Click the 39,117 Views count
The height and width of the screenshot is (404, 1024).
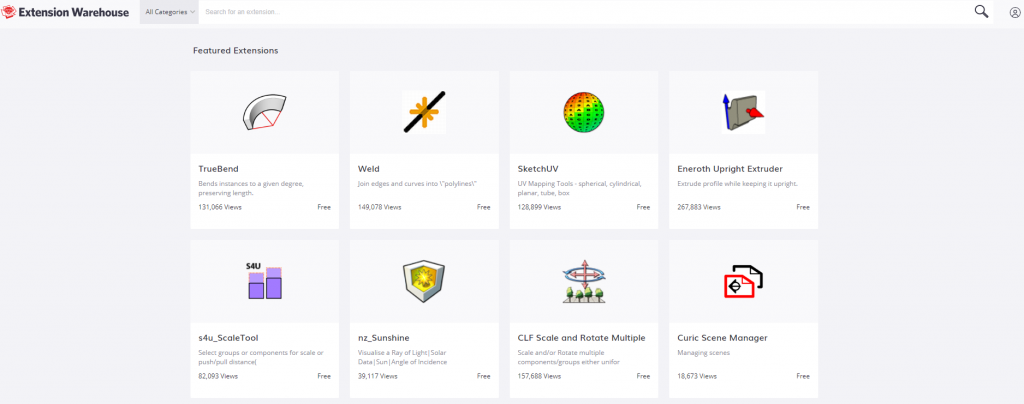[x=377, y=376]
